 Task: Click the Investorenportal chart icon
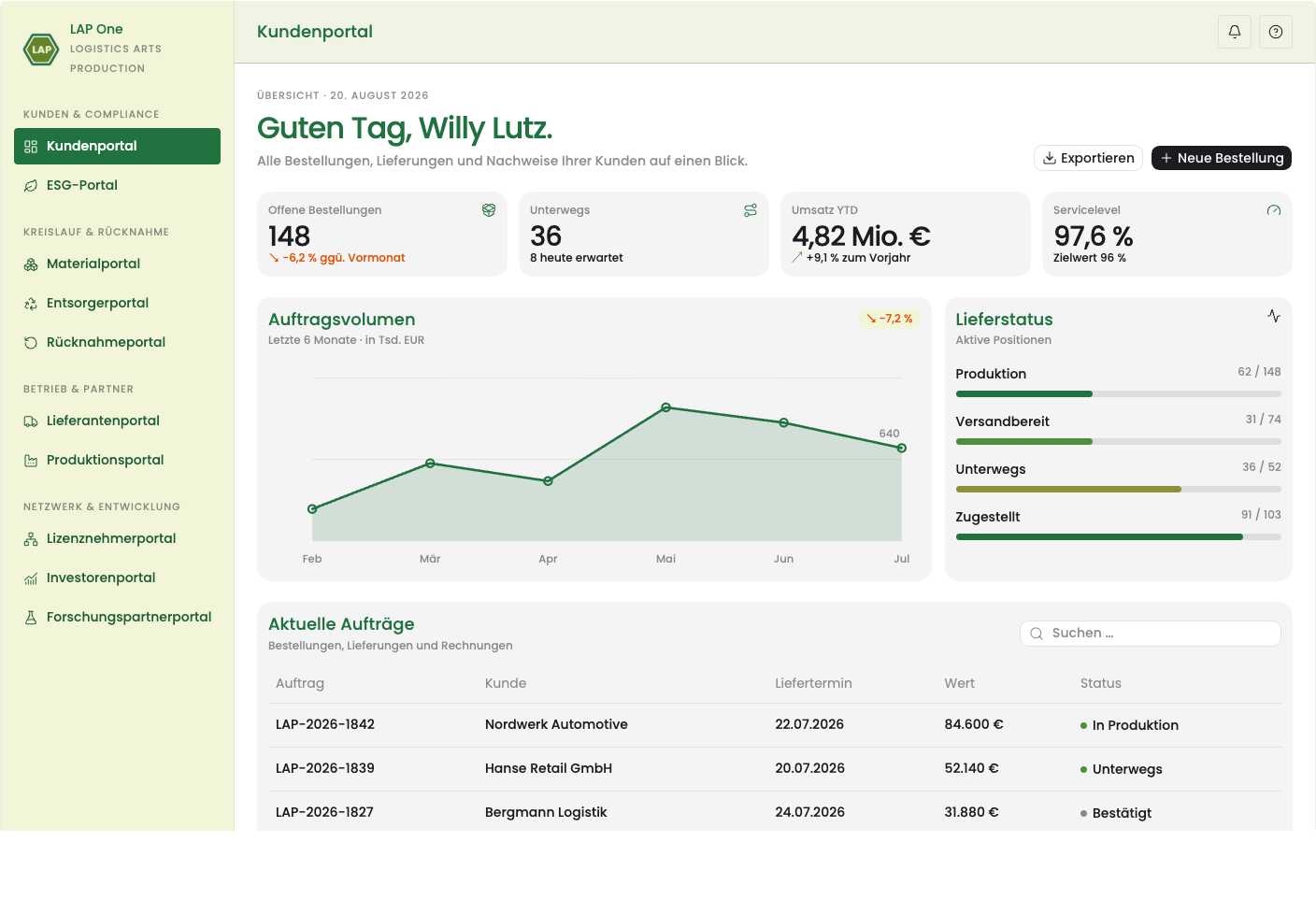pyautogui.click(x=31, y=578)
